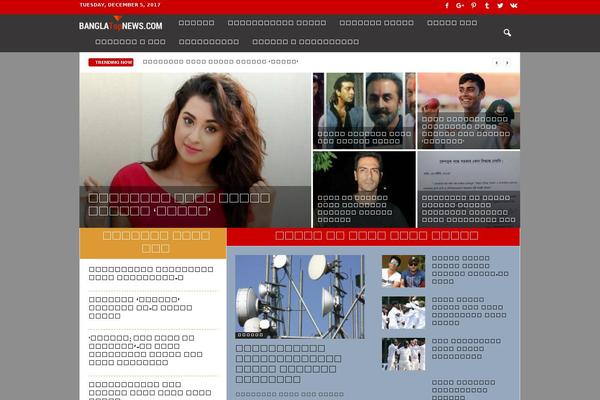Open the Google+ social icon
This screenshot has height=400, width=600.
coord(460,5)
